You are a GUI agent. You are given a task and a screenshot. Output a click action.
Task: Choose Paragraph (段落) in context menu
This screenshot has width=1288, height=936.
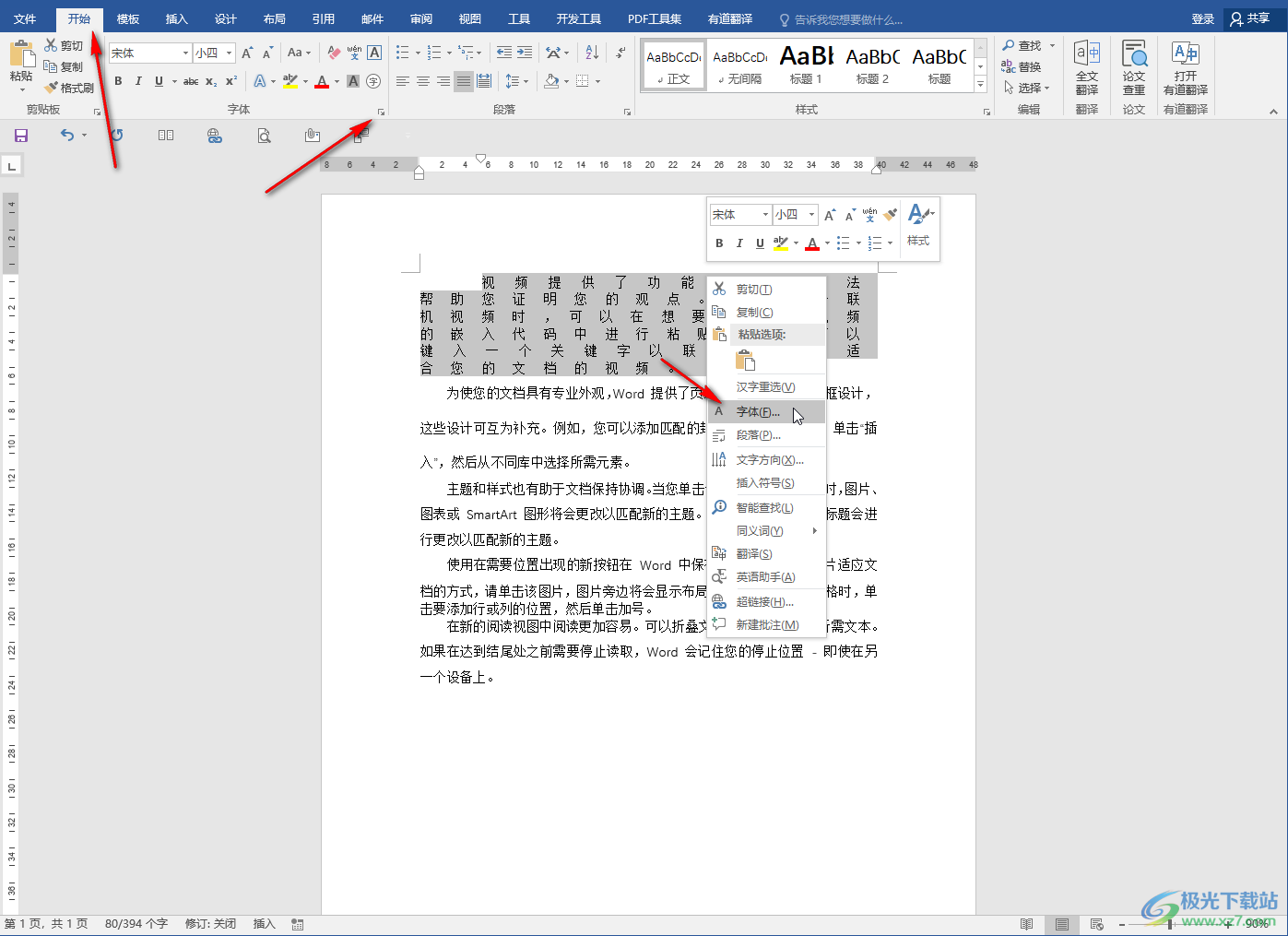click(x=766, y=435)
